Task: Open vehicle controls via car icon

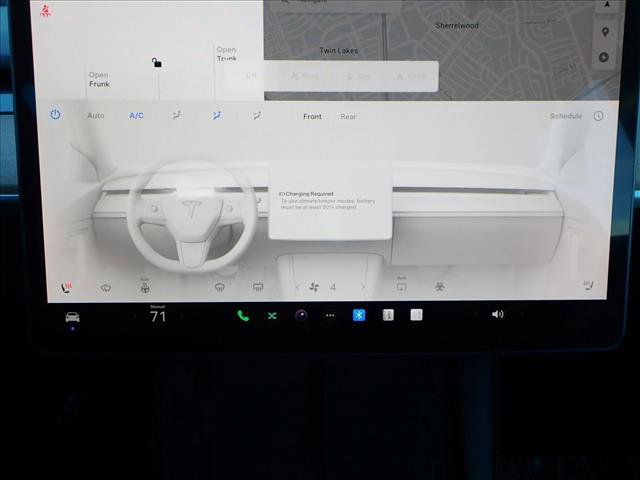Action: pyautogui.click(x=72, y=317)
